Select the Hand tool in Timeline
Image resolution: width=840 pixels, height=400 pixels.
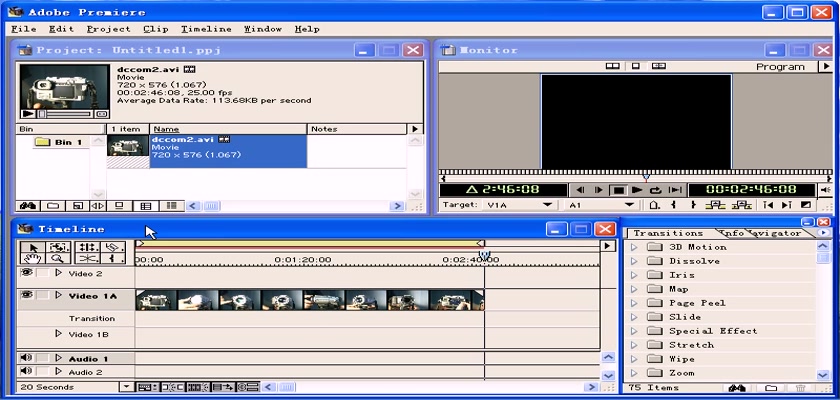click(x=34, y=259)
